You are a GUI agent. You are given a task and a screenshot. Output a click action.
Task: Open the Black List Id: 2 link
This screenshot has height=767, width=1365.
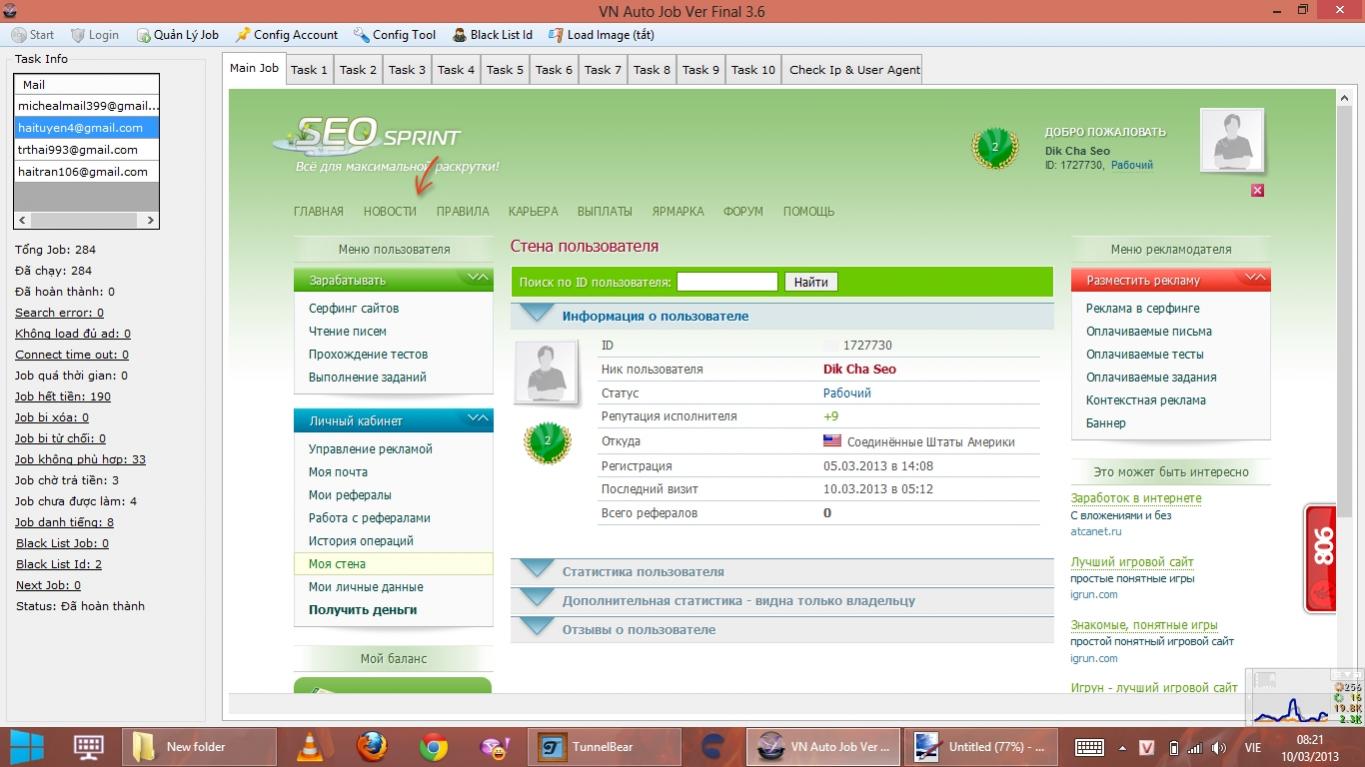[59, 565]
